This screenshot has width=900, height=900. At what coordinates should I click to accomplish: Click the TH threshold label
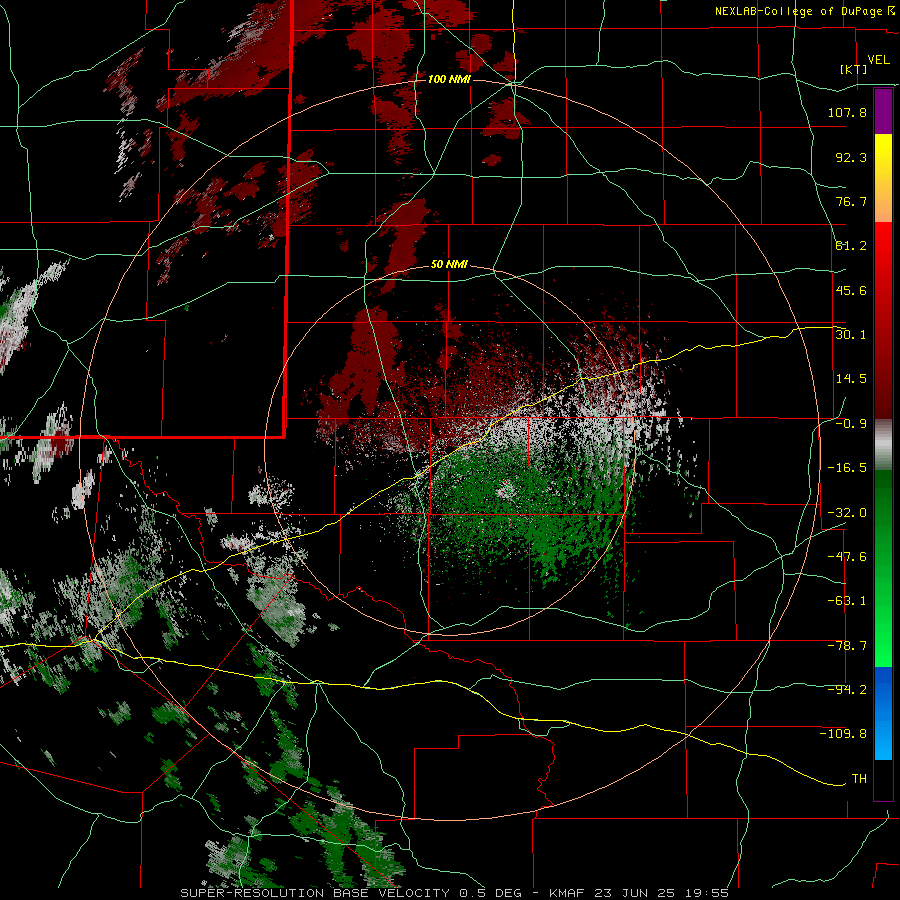(859, 779)
